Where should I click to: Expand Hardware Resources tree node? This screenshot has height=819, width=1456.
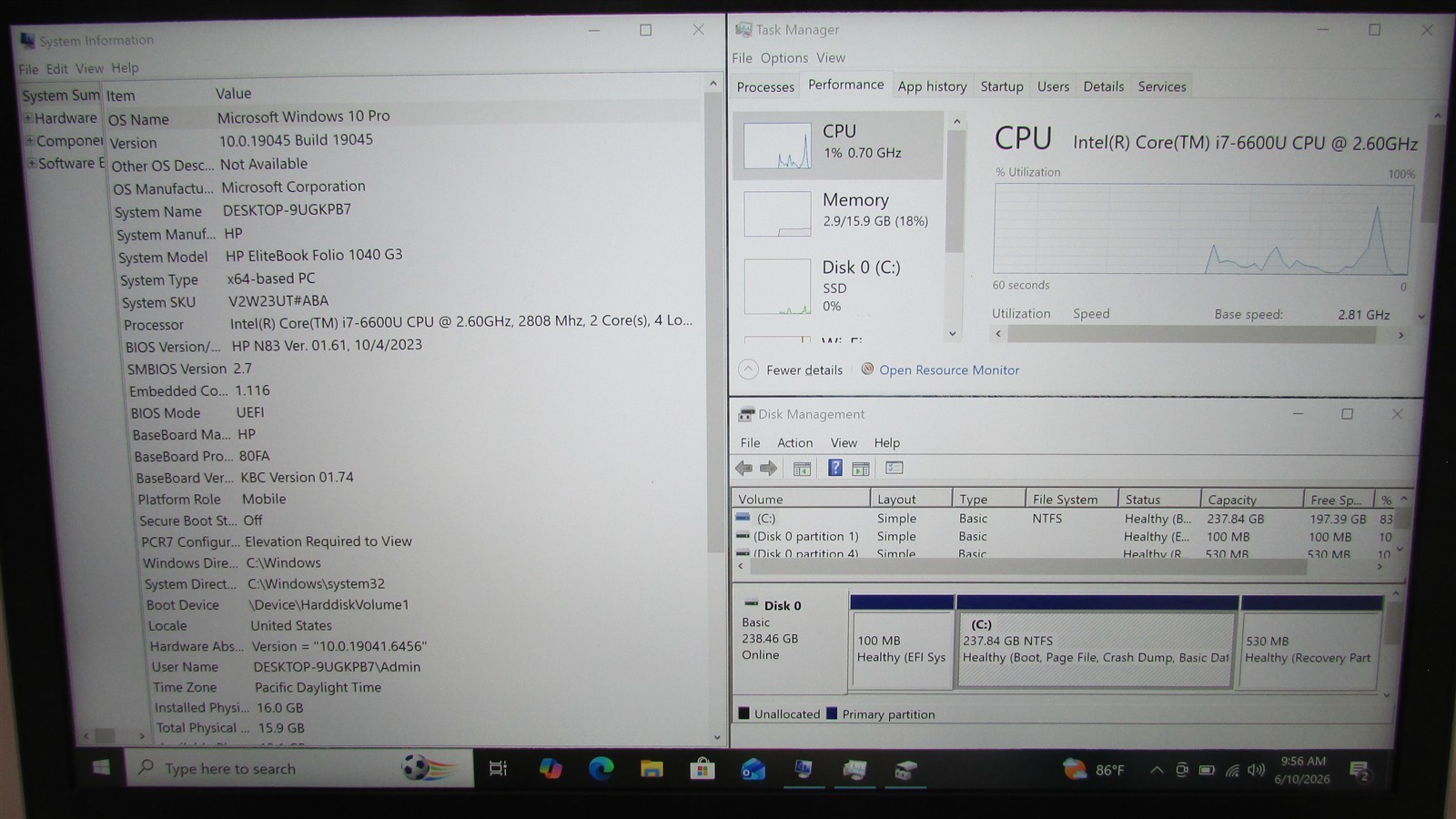28,118
